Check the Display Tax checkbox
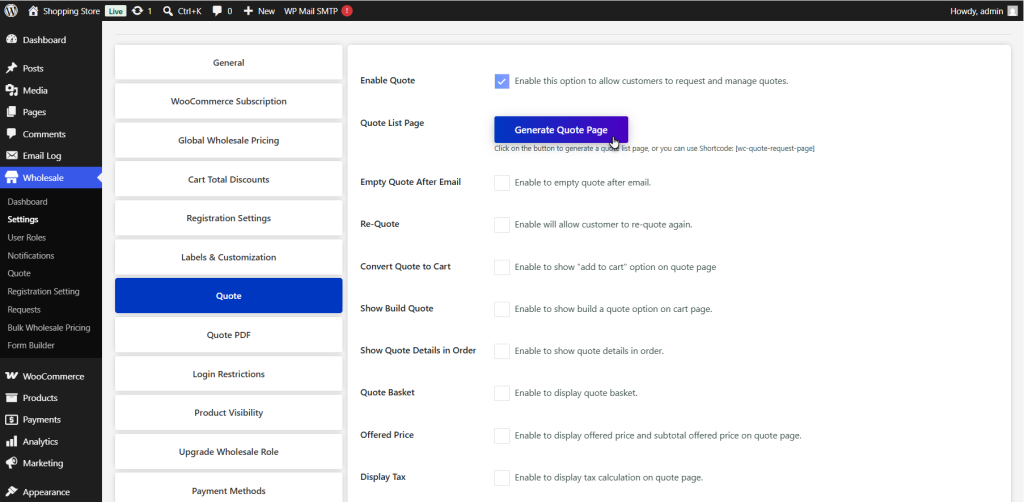 pyautogui.click(x=502, y=478)
